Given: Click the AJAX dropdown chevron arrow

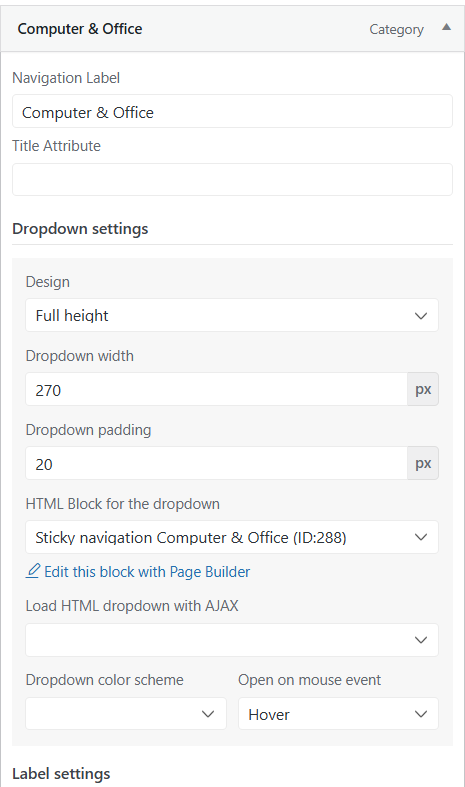Looking at the screenshot, I should 421,640.
